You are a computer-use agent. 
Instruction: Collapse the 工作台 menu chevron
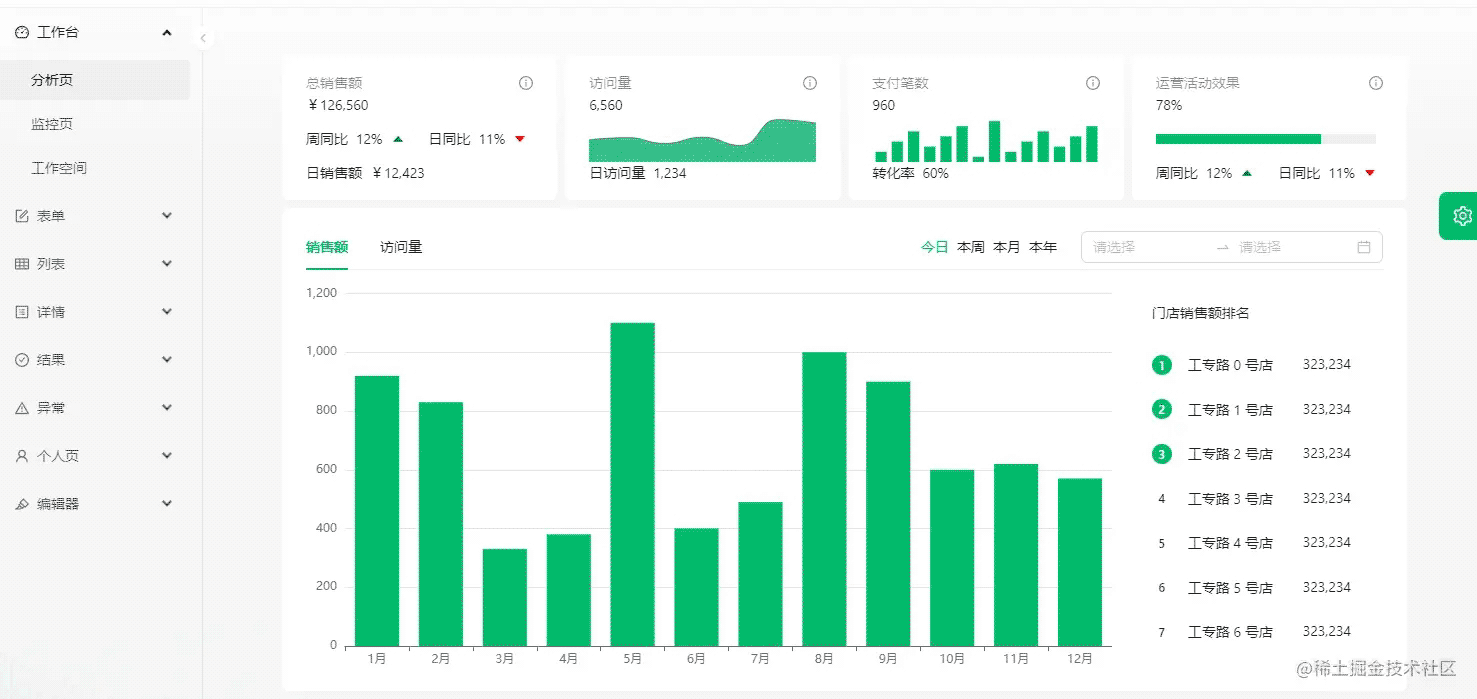coord(167,32)
